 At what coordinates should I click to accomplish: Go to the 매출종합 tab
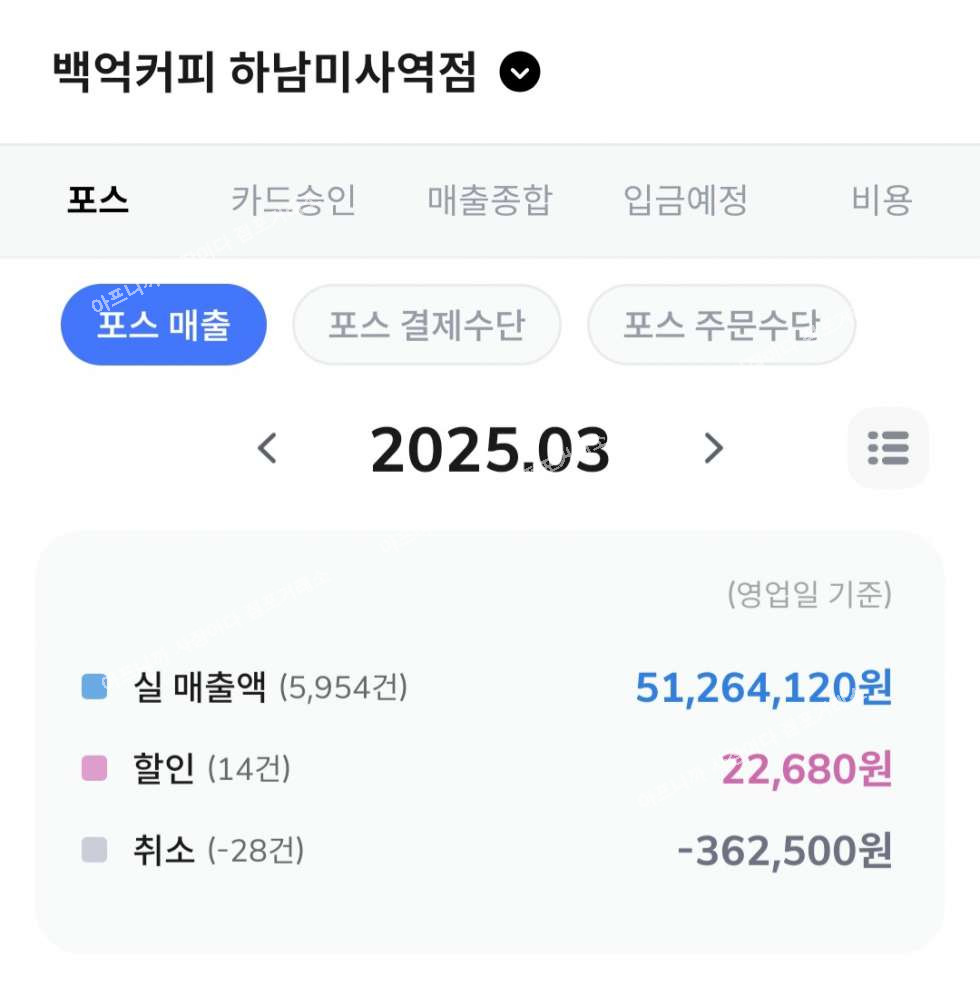489,200
